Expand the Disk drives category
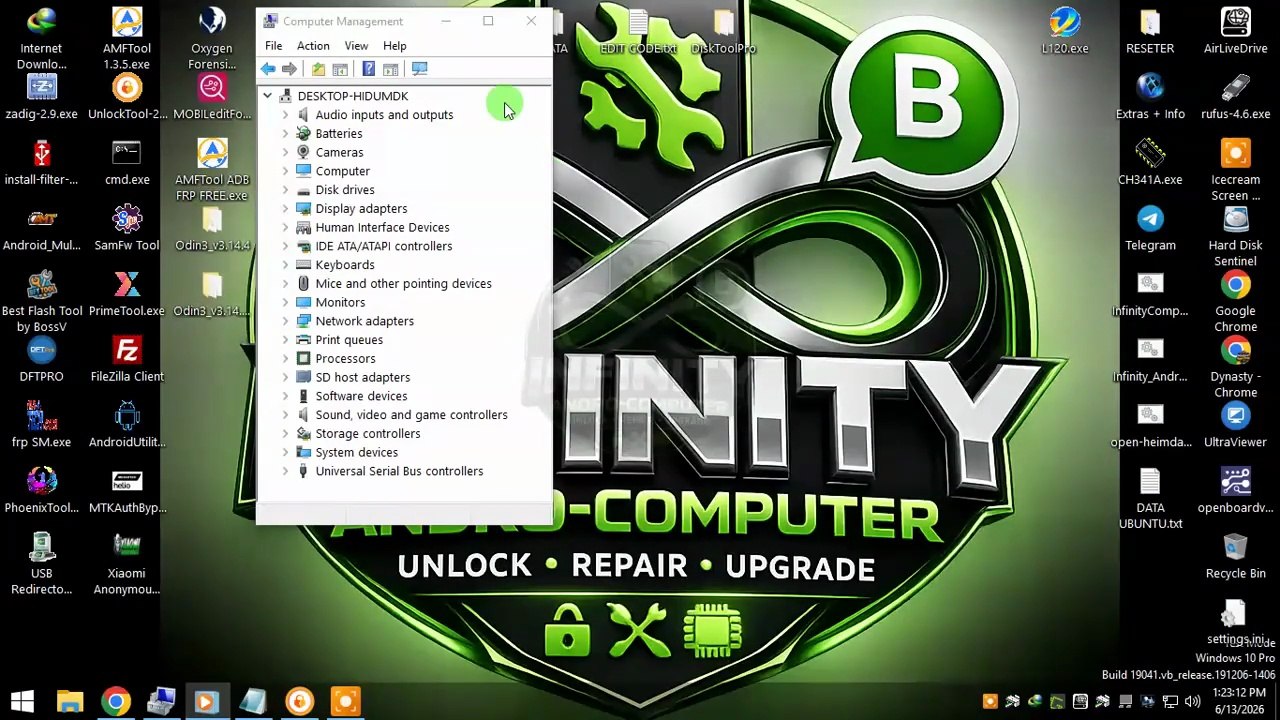Screen dimensions: 1280x720 [x=285, y=190]
